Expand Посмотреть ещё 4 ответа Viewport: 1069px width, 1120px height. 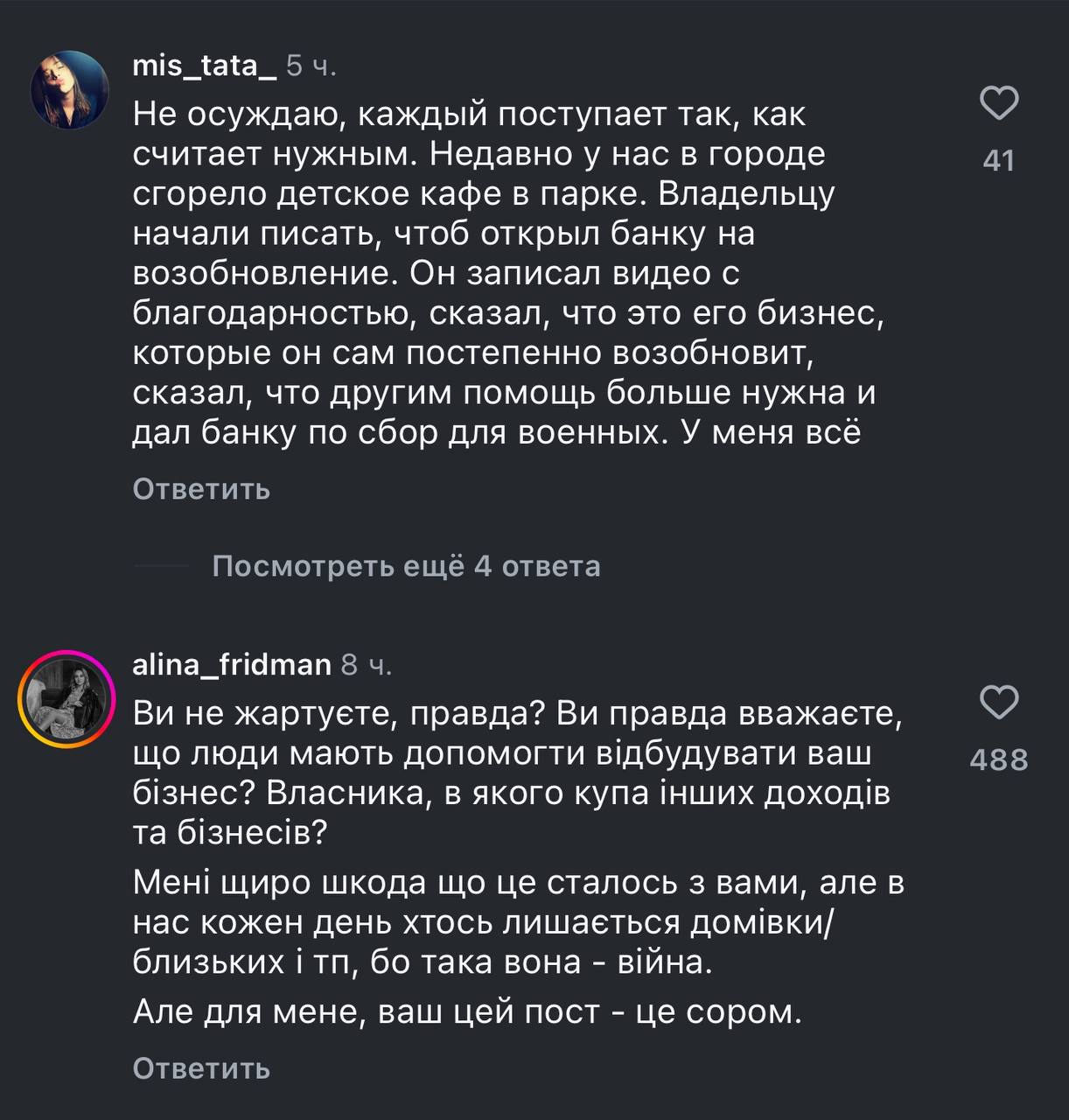[406, 567]
